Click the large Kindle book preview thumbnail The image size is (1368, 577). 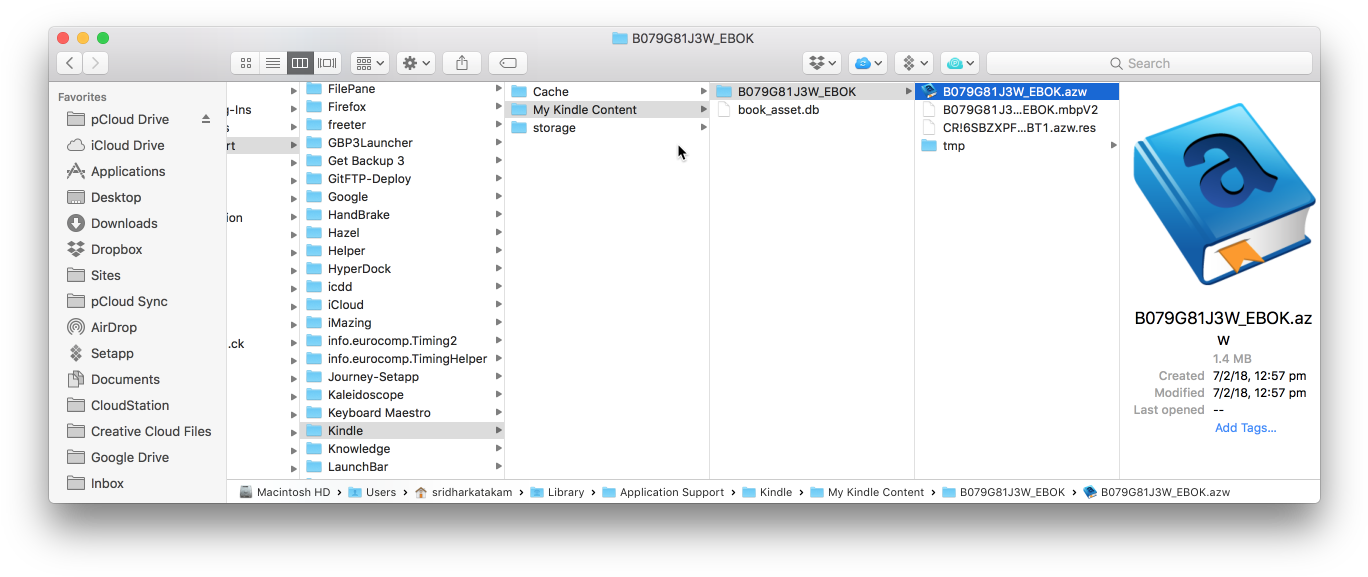pyautogui.click(x=1222, y=195)
